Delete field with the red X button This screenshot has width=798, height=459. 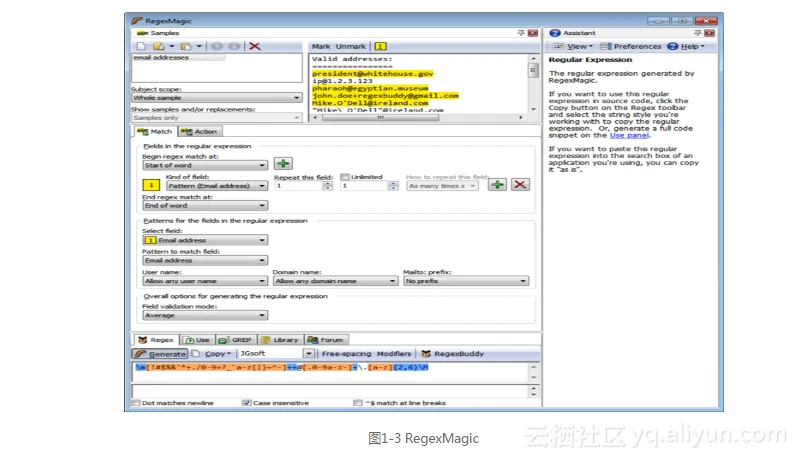click(x=520, y=184)
